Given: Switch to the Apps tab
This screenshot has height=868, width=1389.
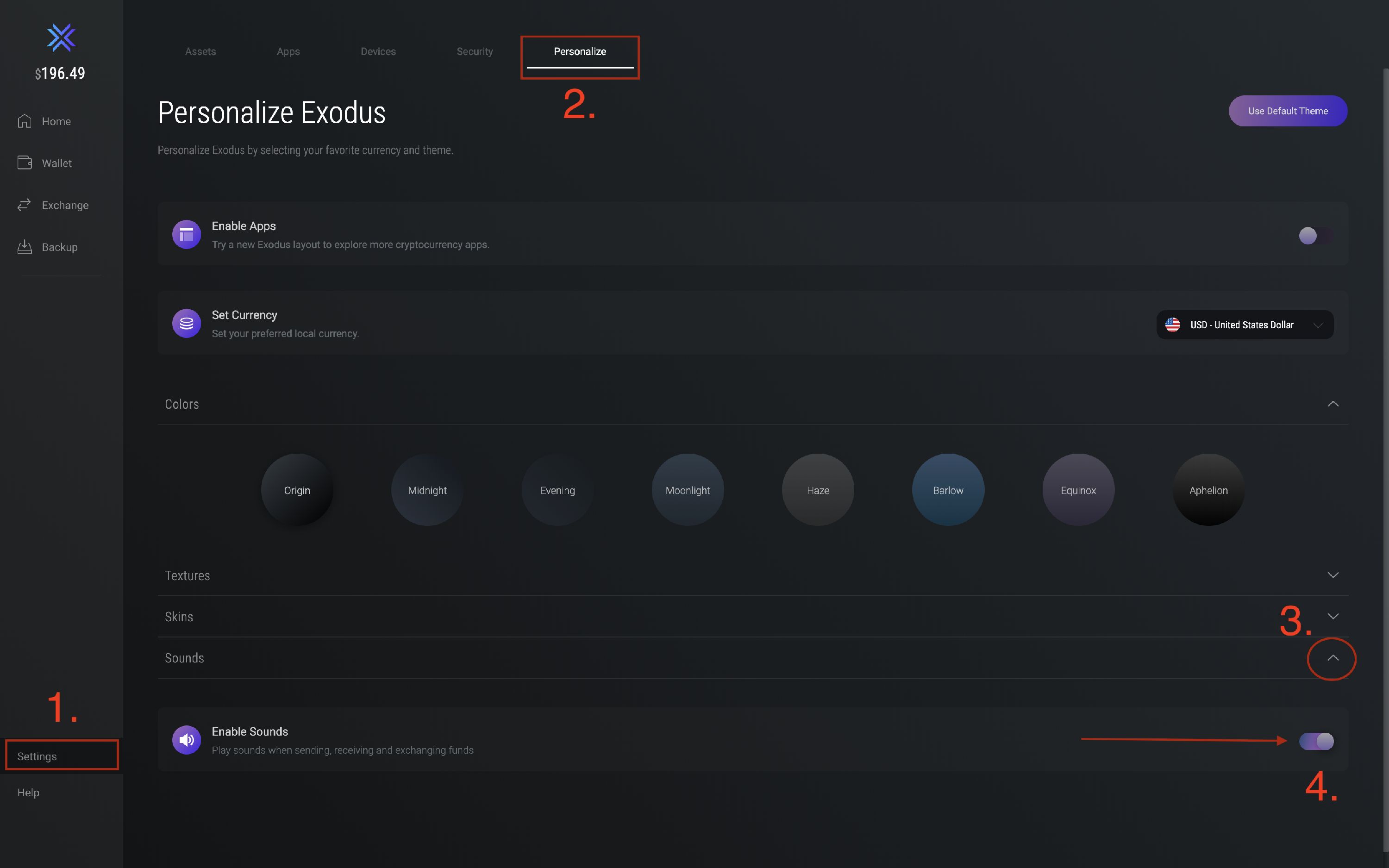Looking at the screenshot, I should 288,52.
